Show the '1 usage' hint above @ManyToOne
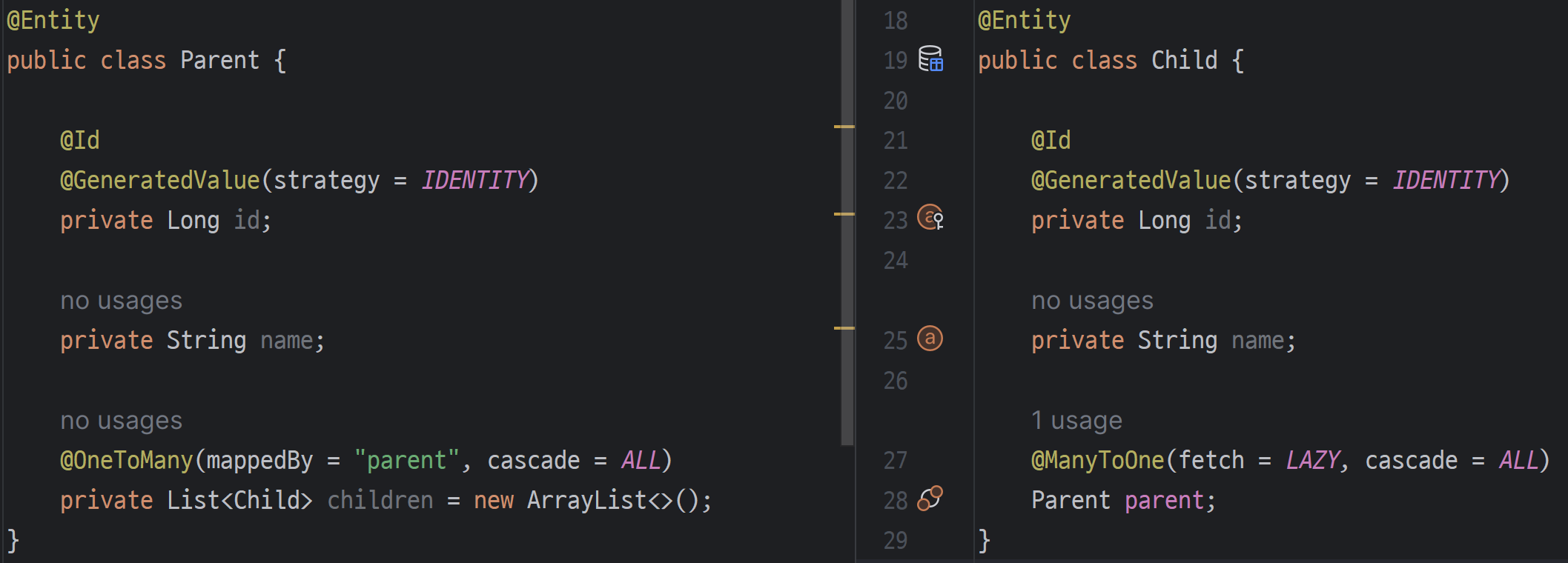 pyautogui.click(x=1076, y=421)
